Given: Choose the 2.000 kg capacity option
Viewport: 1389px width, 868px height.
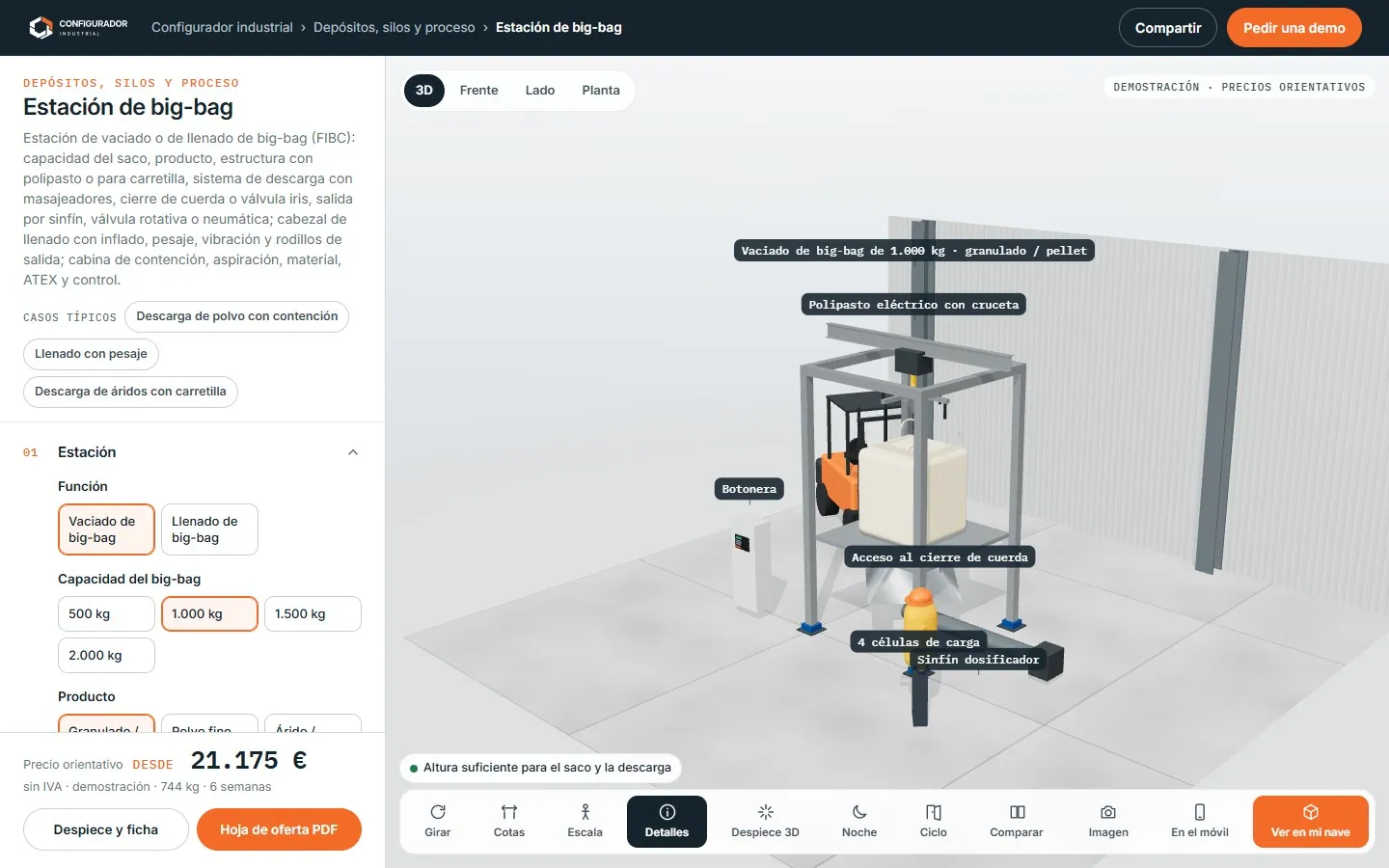Looking at the screenshot, I should tap(106, 655).
